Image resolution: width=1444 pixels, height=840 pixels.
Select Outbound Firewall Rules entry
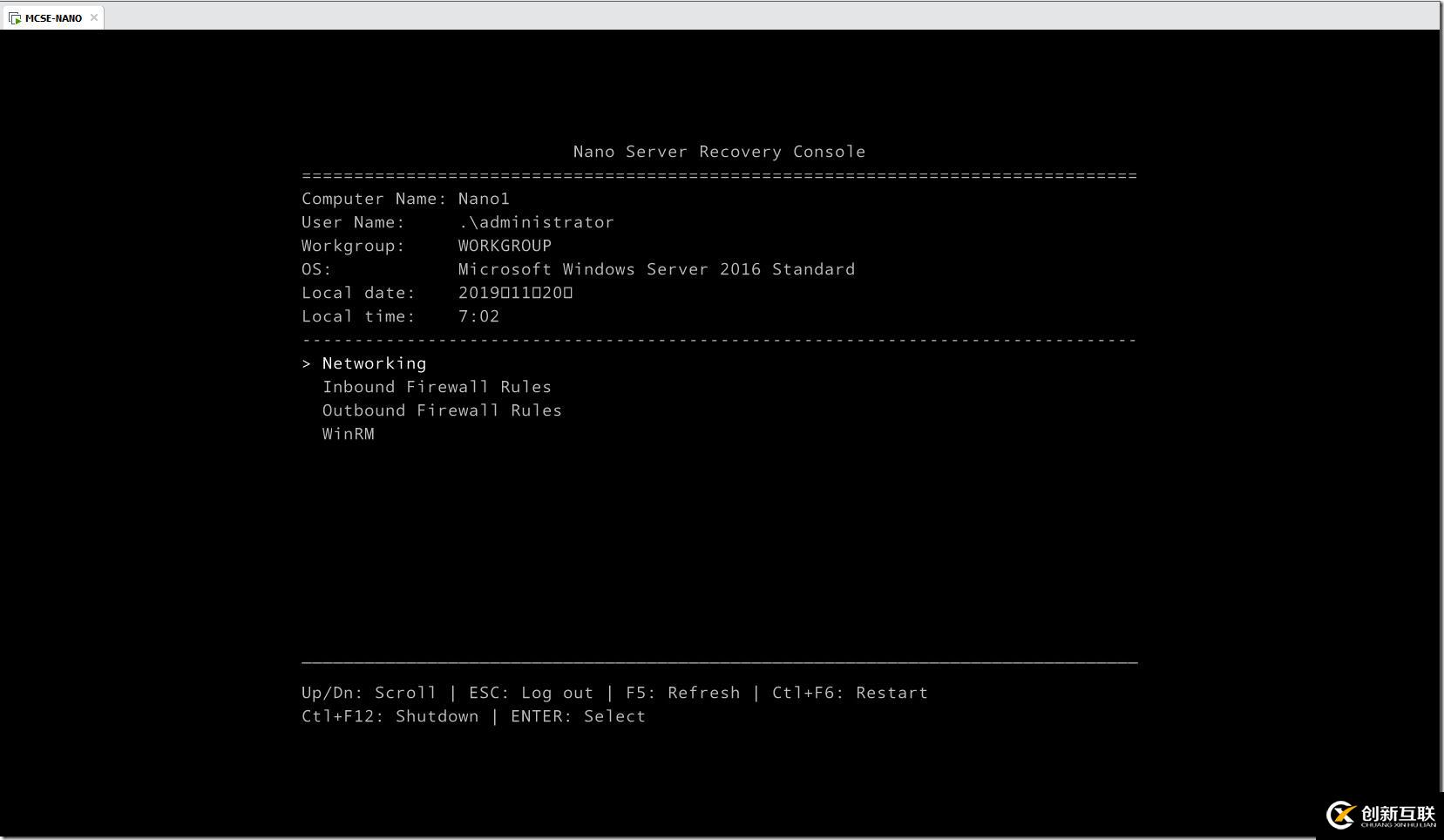(442, 410)
